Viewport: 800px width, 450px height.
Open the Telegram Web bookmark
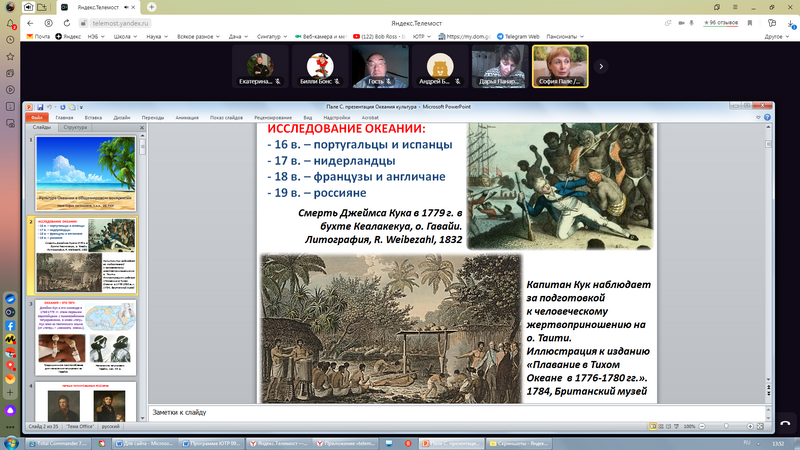(x=518, y=36)
